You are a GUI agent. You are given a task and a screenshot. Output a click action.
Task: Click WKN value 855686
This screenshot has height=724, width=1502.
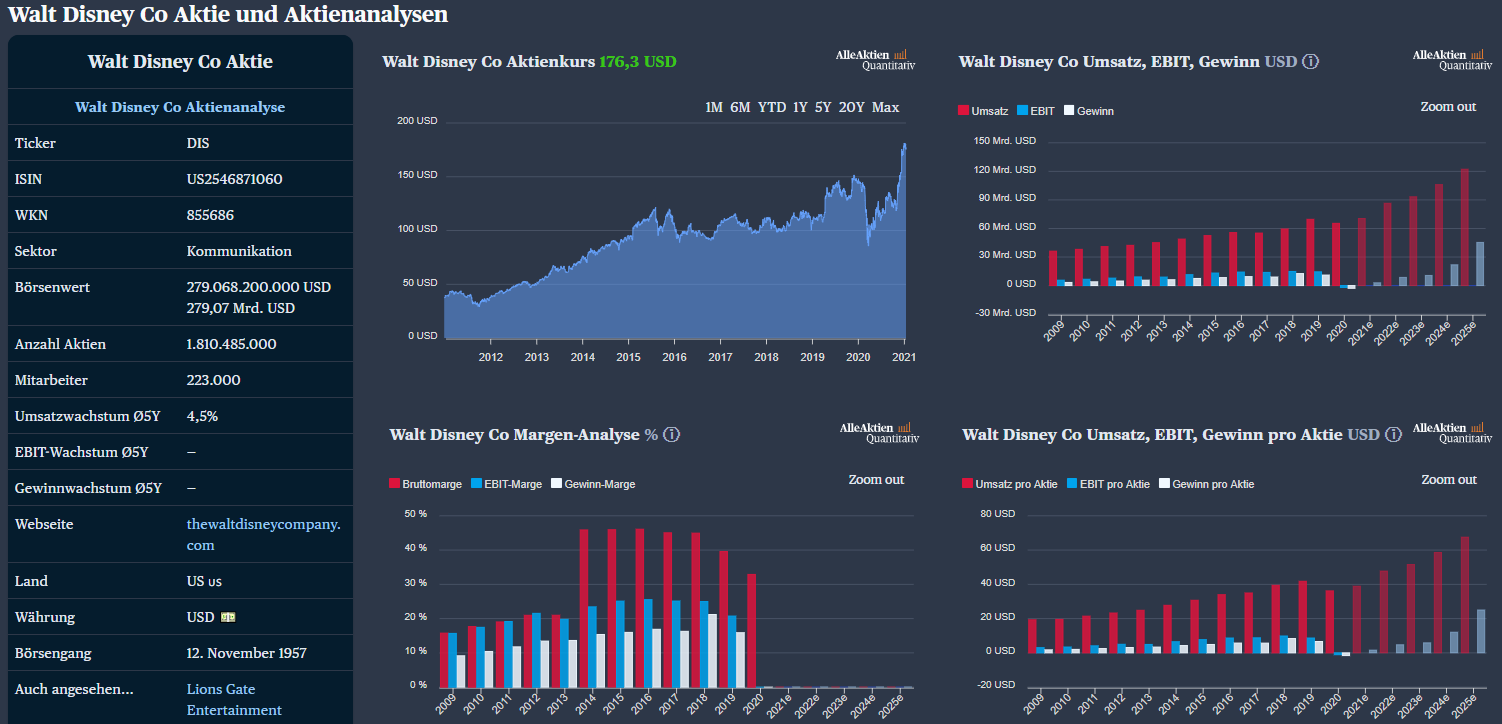coord(210,215)
